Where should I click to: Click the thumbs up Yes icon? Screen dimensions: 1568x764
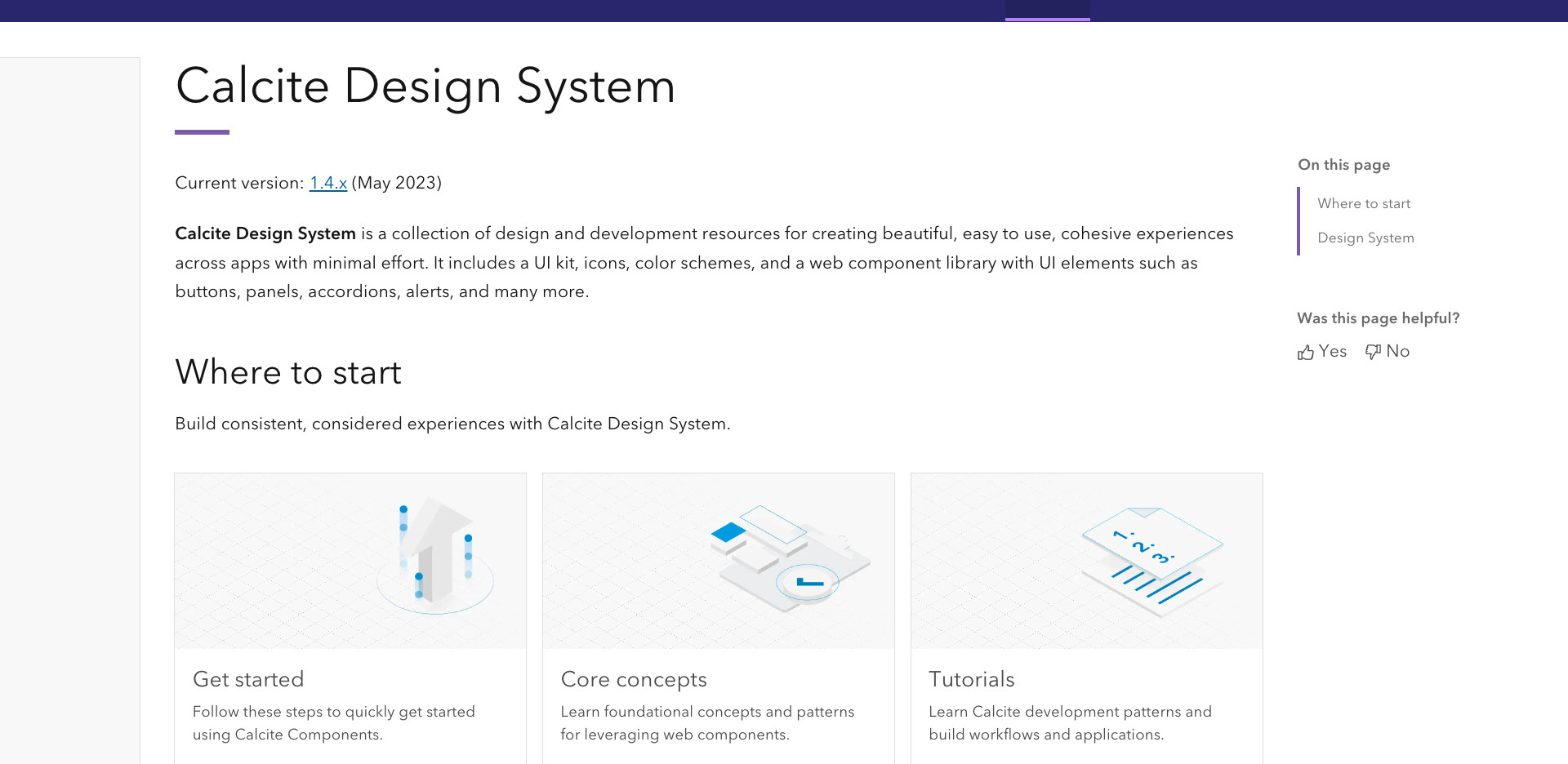(x=1305, y=352)
